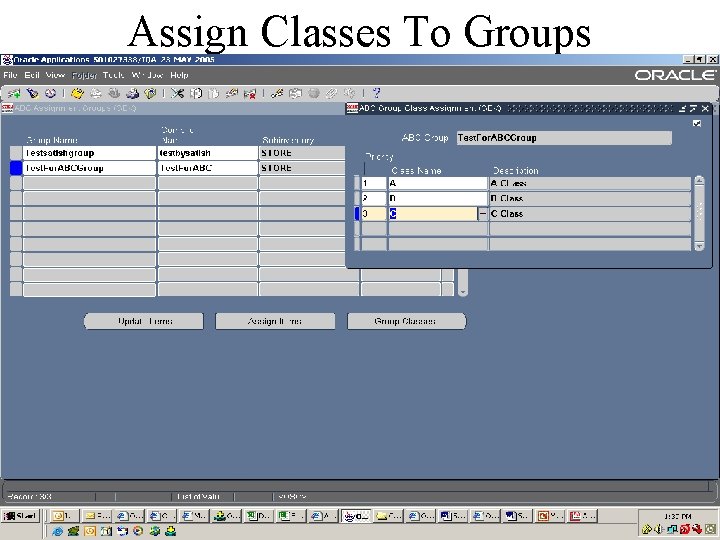Viewport: 720px width, 540px height.
Task: Click the Folder Tools toolbar icon
Action: (350, 94)
